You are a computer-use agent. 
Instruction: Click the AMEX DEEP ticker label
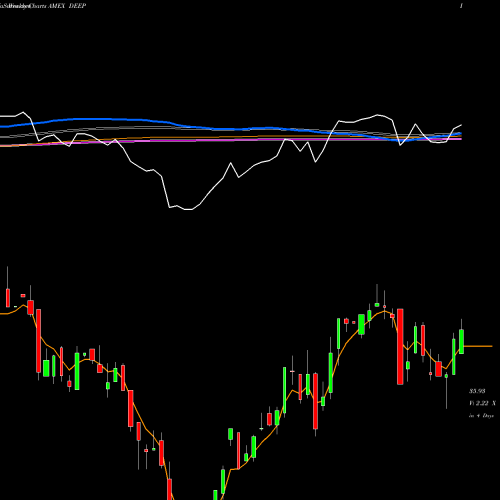(x=67, y=6)
